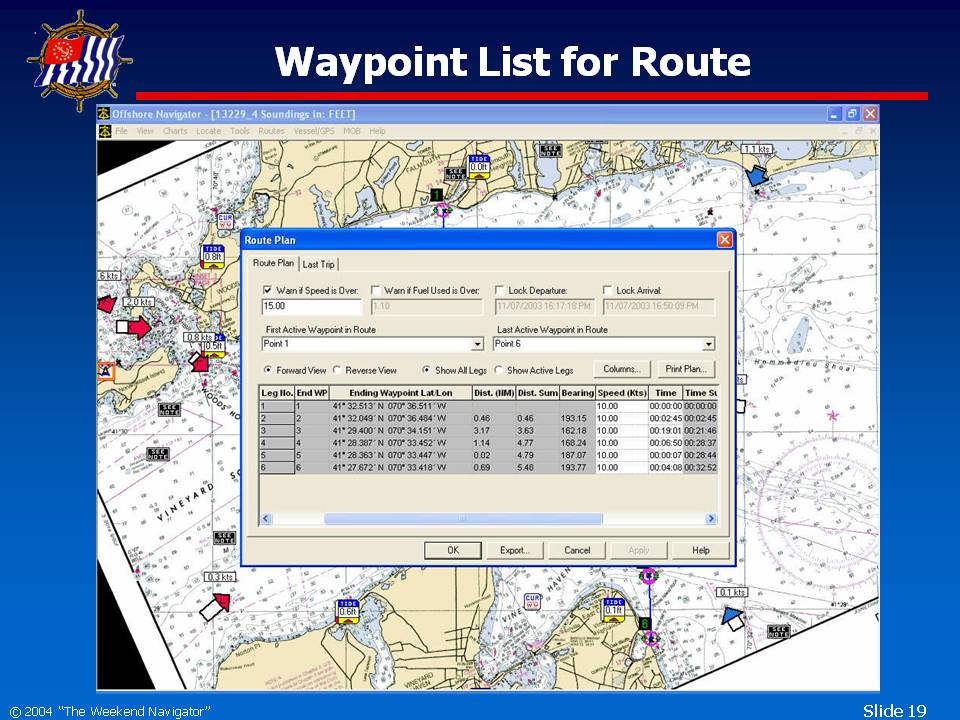Enable the Lock Departure checkbox

click(x=500, y=290)
